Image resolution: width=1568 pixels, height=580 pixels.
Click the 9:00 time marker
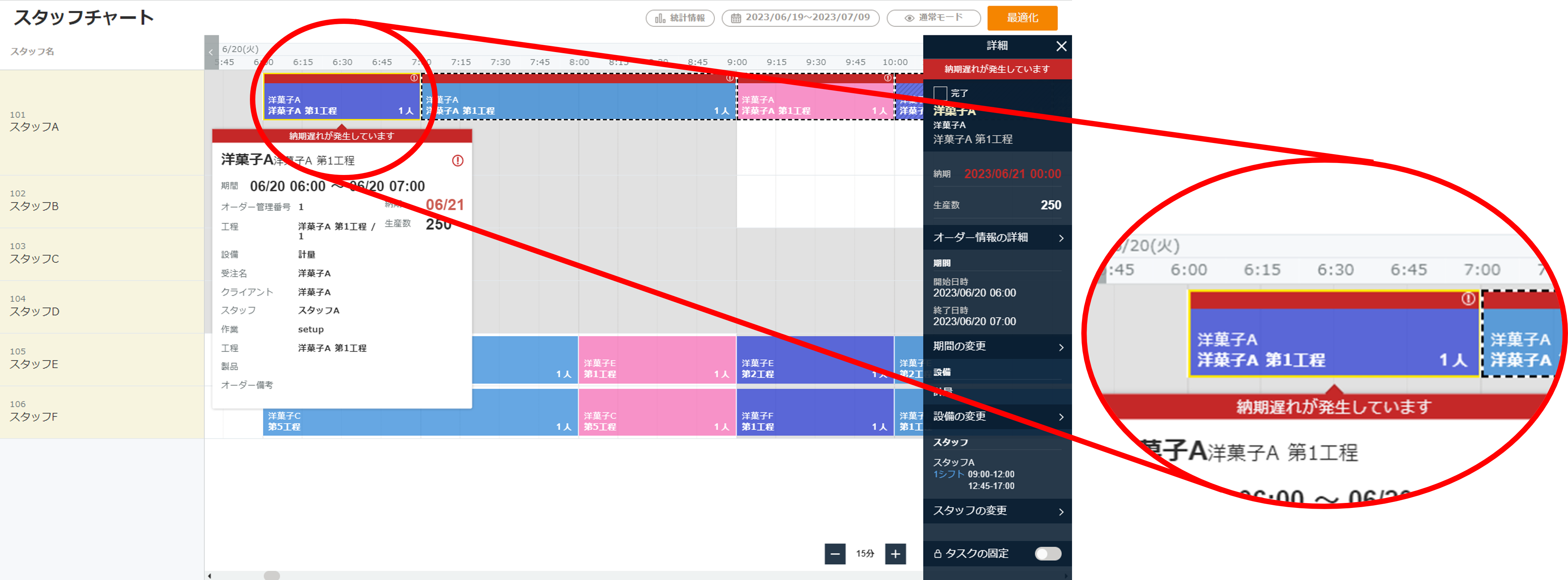tap(737, 62)
